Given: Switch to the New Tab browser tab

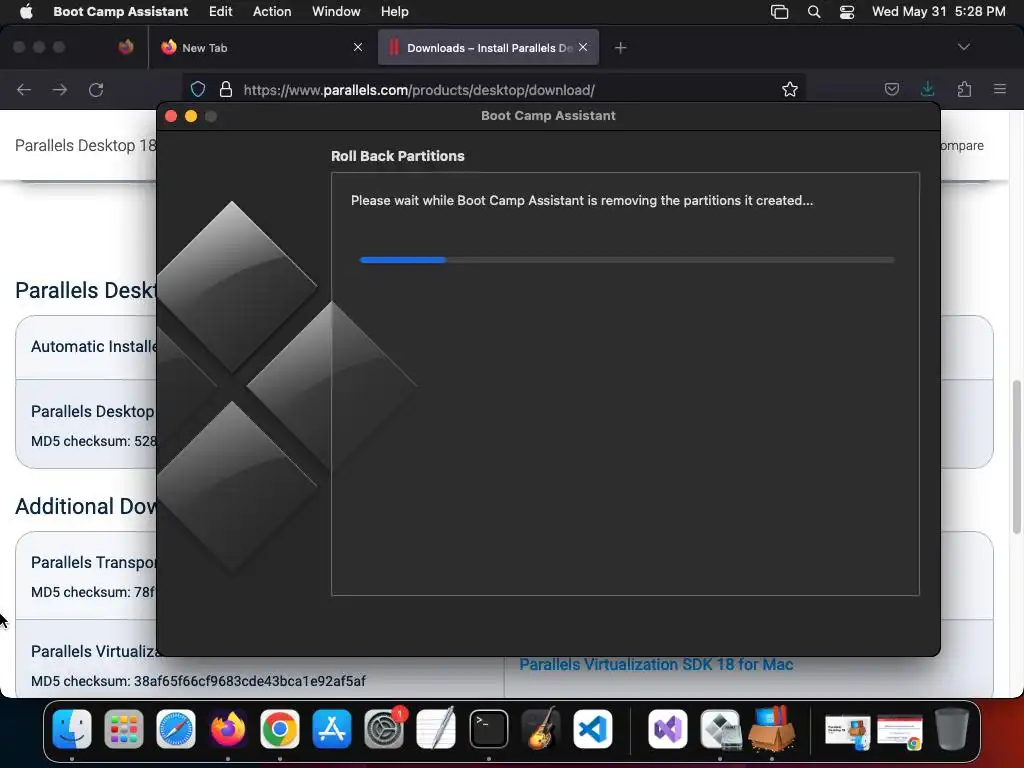Looking at the screenshot, I should click(x=261, y=48).
